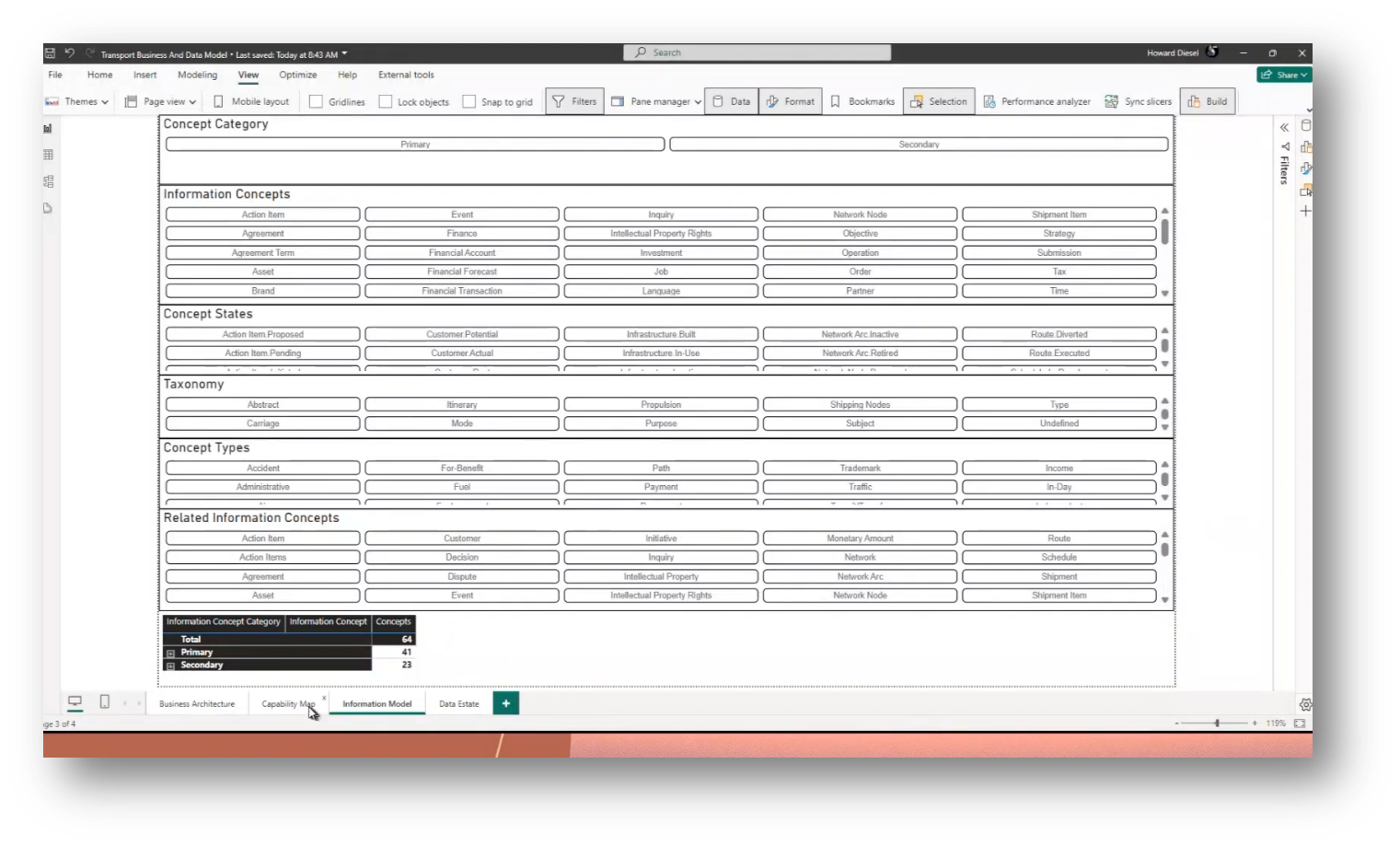Open the Pane manager dropdown
This screenshot has height=845, width=1400.
coord(656,102)
